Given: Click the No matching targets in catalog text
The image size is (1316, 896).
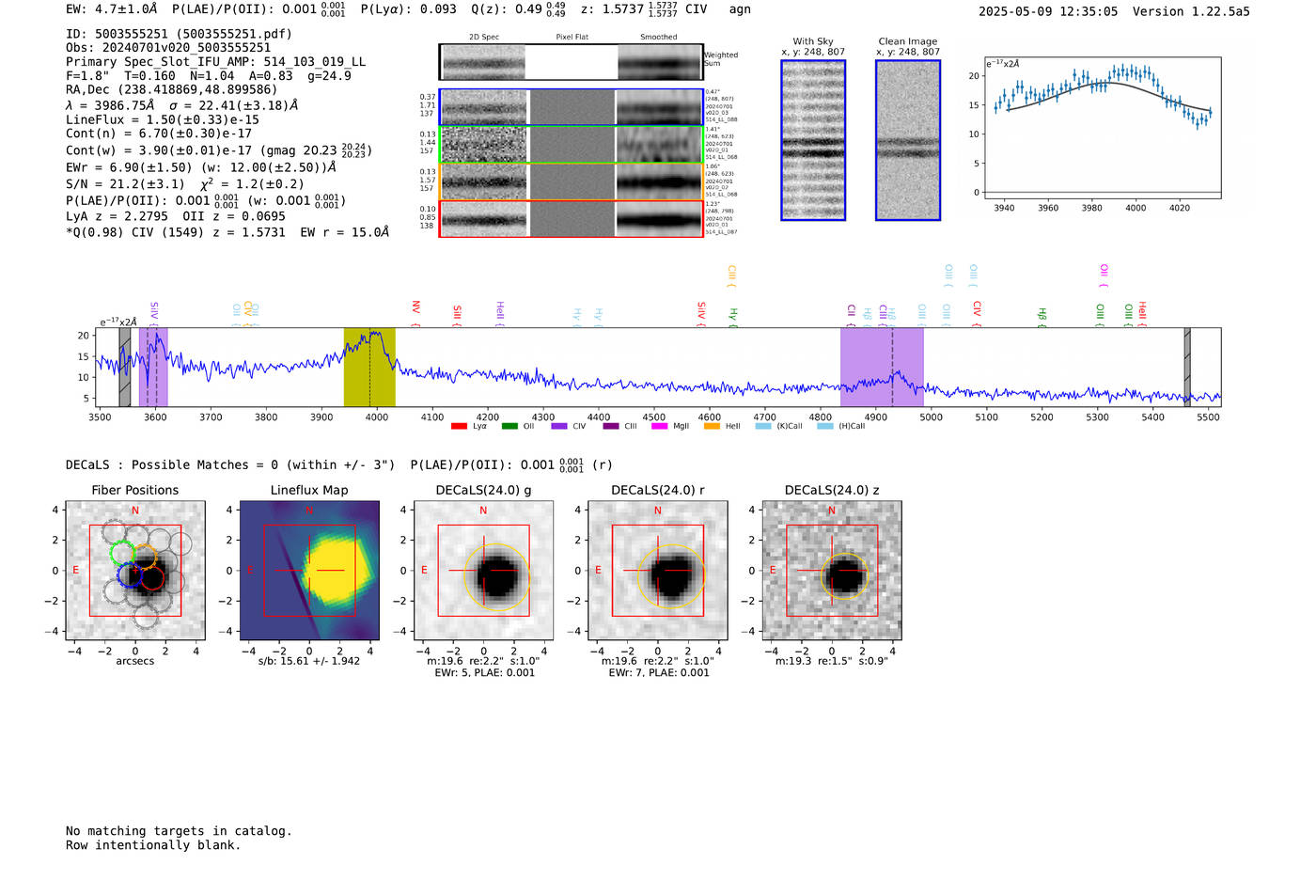Looking at the screenshot, I should [179, 831].
